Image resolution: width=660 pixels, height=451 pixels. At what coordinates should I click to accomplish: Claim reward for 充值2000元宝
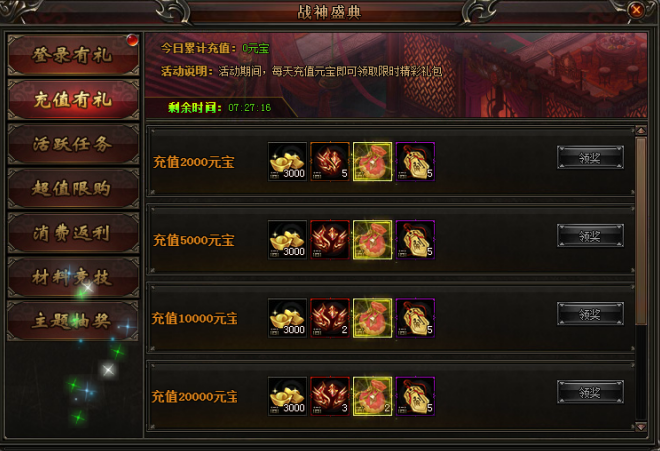click(590, 157)
